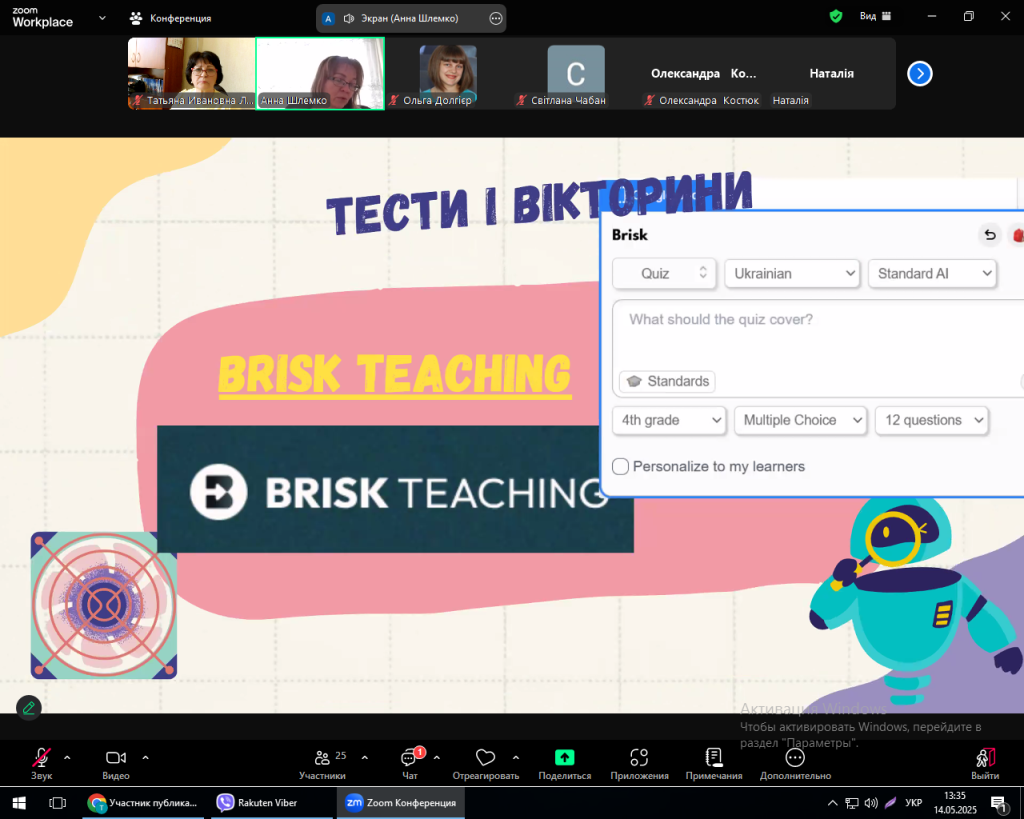Open the Чат panel with new message
Viewport: 1024px width, 819px height.
coord(410,763)
